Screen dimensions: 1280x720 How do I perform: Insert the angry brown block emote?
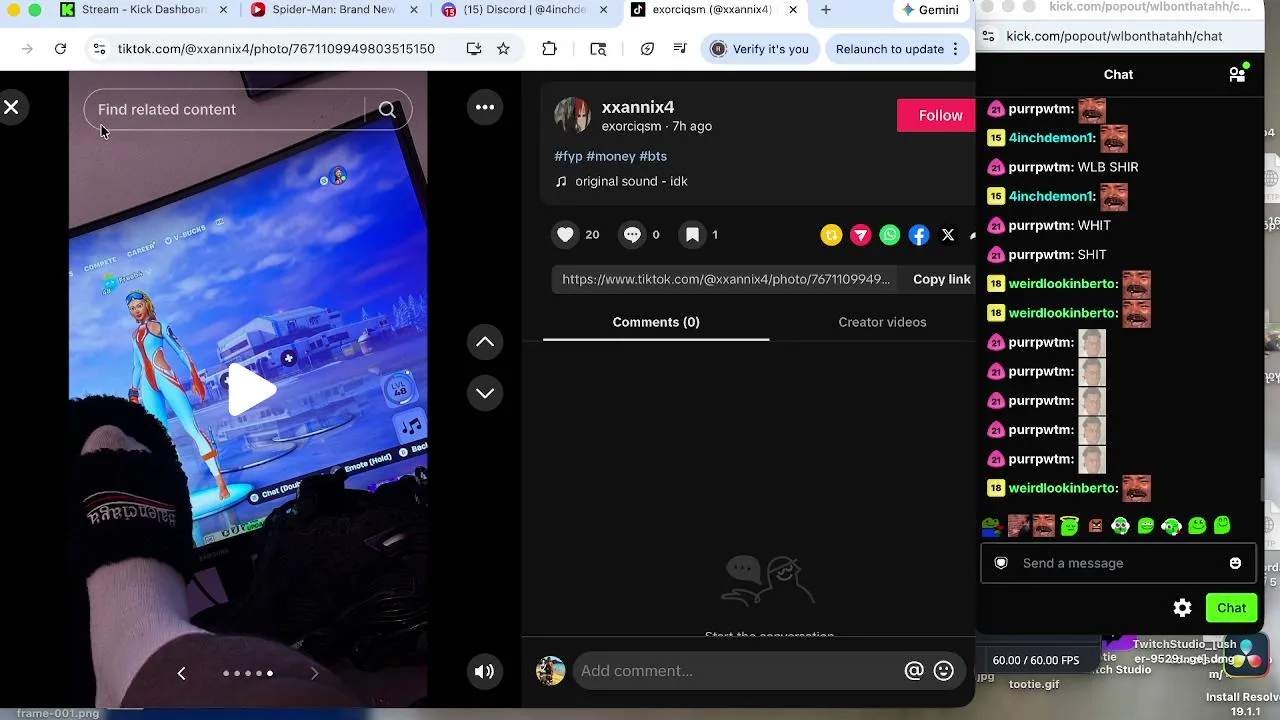pos(1095,526)
